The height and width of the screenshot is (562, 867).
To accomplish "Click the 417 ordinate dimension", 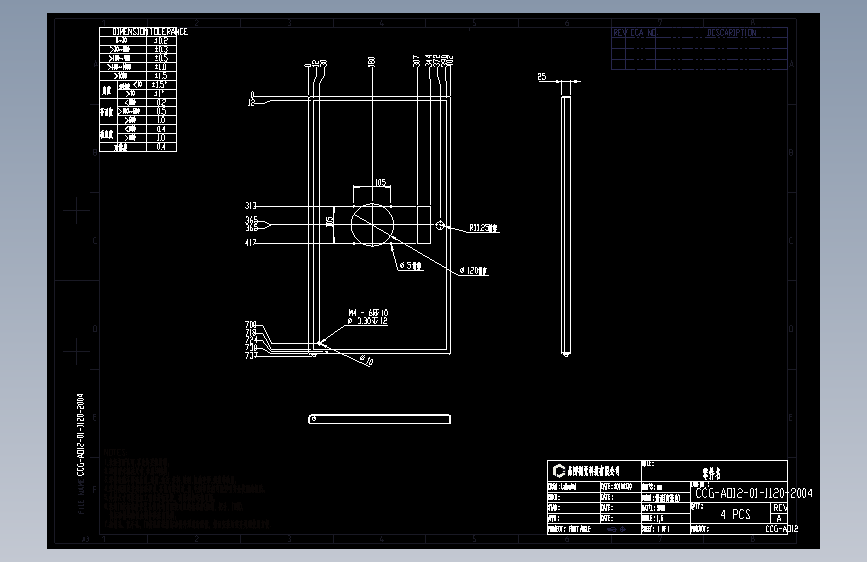I will pos(251,242).
